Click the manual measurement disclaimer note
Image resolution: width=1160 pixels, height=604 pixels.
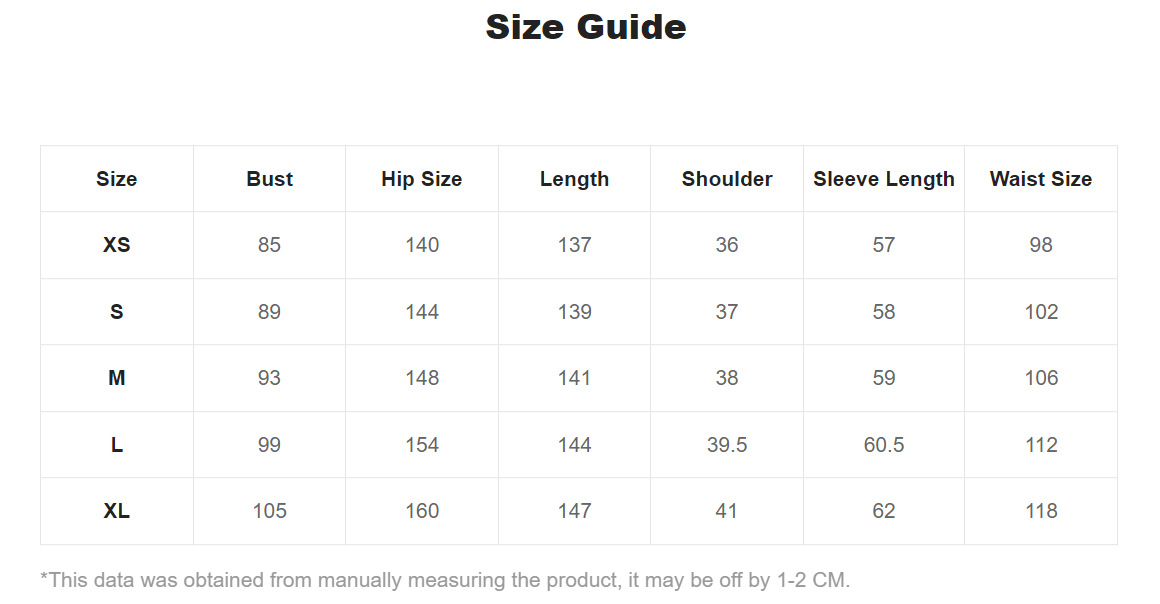(x=445, y=580)
